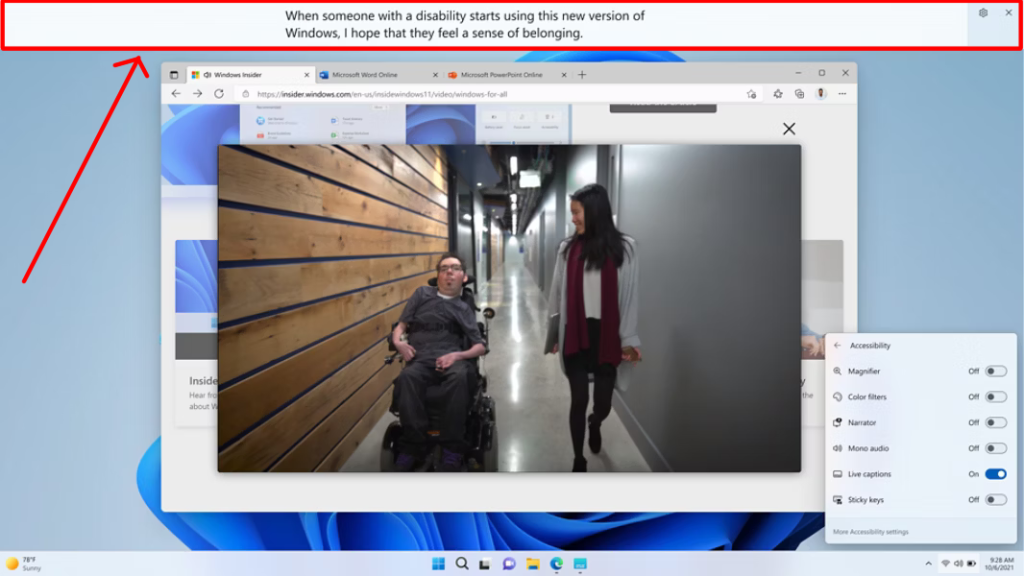Open browser profile avatar
Viewport: 1024px width, 576px height.
click(821, 94)
